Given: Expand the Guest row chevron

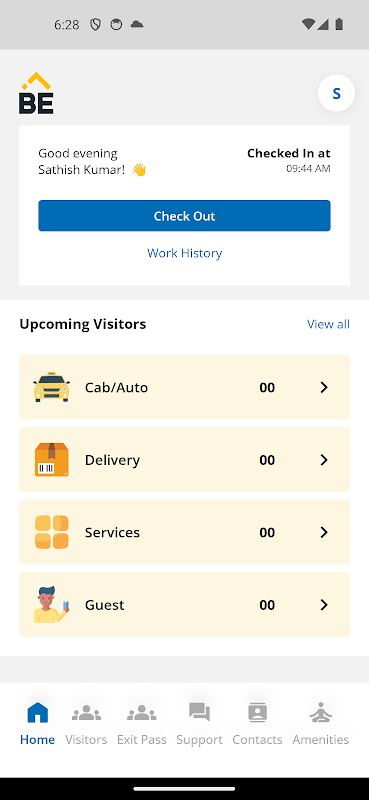Looking at the screenshot, I should pyautogui.click(x=324, y=605).
